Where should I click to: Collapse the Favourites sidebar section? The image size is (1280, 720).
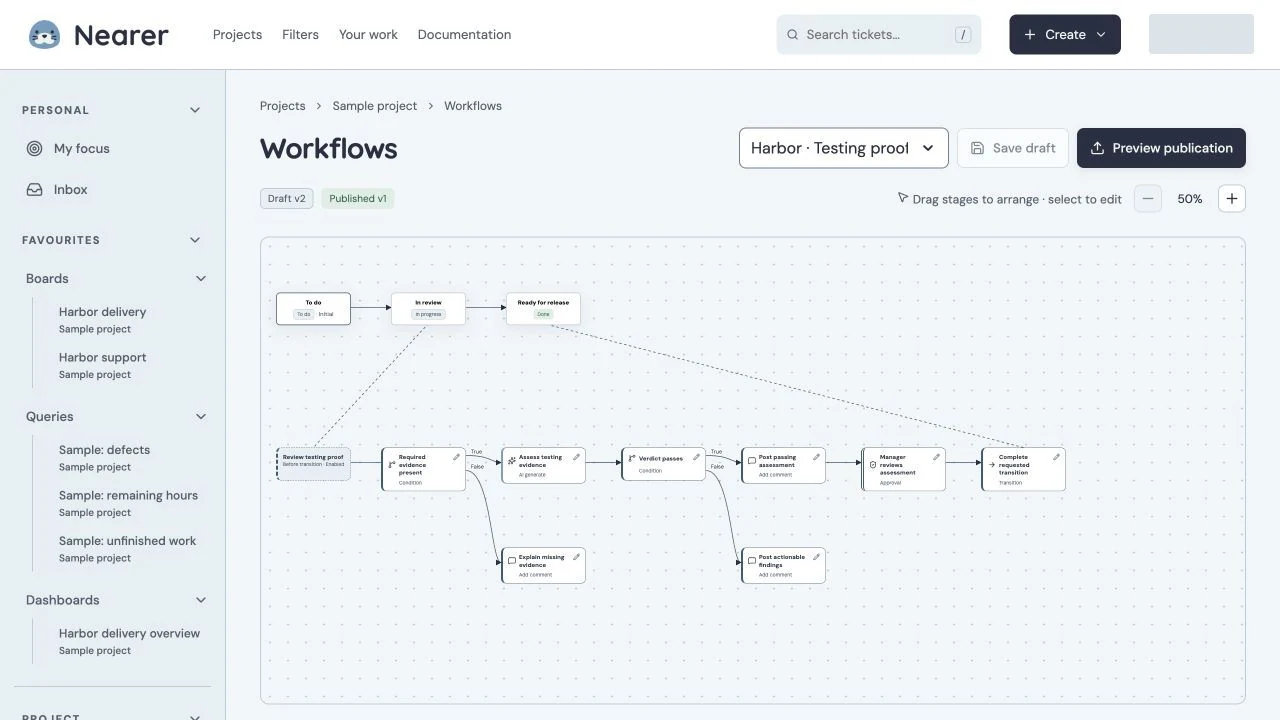click(195, 240)
